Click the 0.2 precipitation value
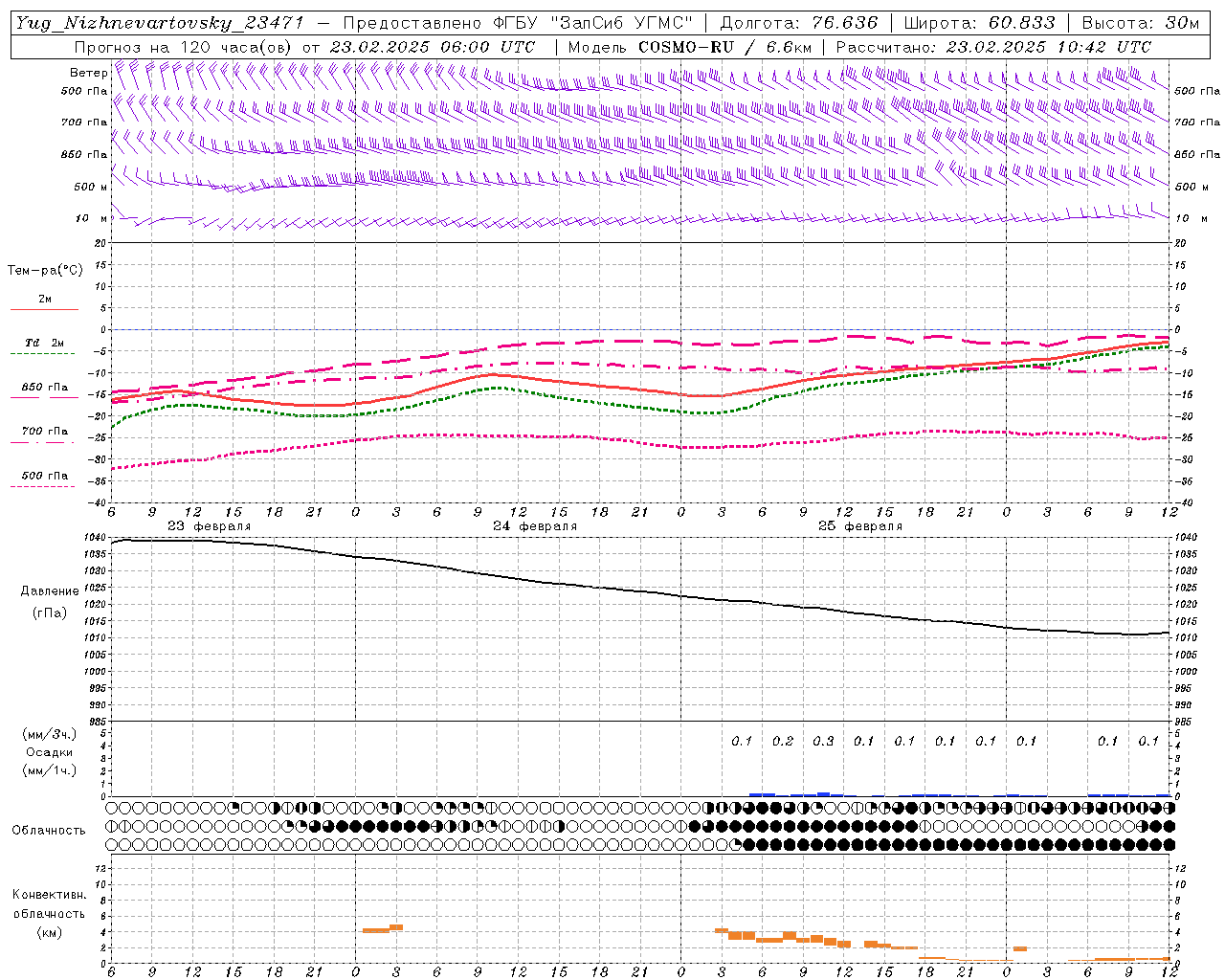The image size is (1225, 980). coord(783,741)
